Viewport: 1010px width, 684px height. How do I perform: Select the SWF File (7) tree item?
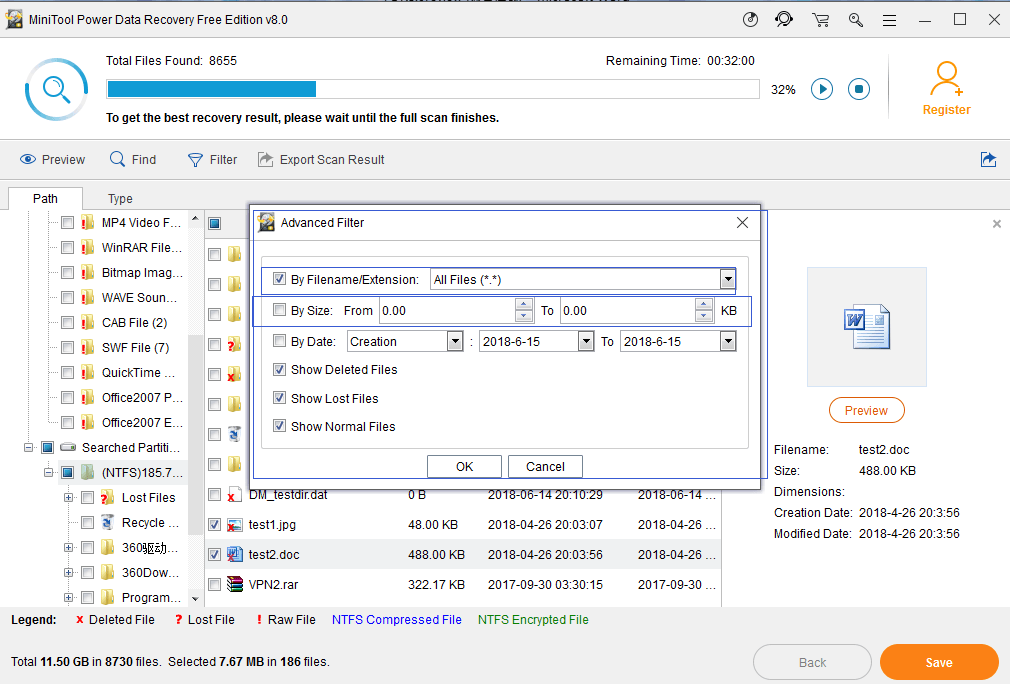[135, 348]
